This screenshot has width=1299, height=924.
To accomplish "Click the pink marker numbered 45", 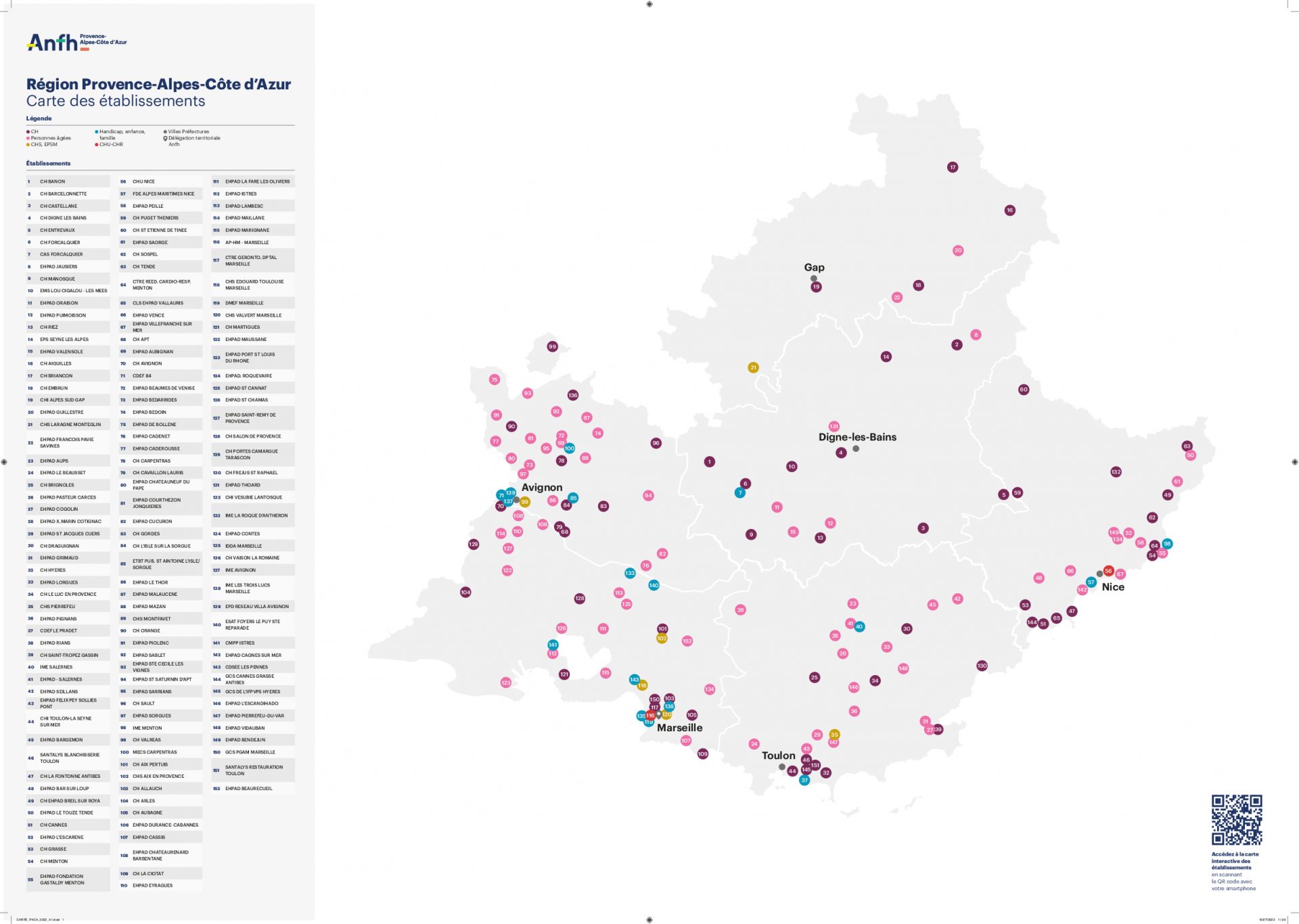I will 933,605.
